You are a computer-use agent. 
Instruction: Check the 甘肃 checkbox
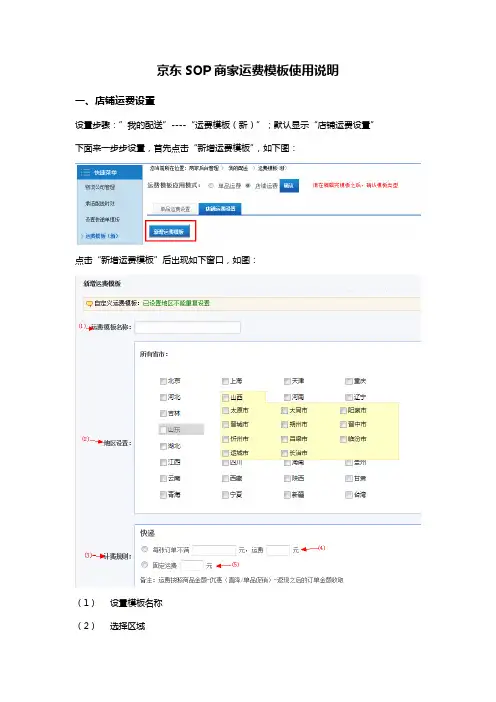pos(348,479)
